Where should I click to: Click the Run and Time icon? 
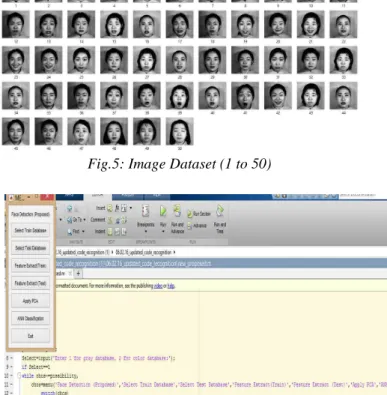click(220, 211)
